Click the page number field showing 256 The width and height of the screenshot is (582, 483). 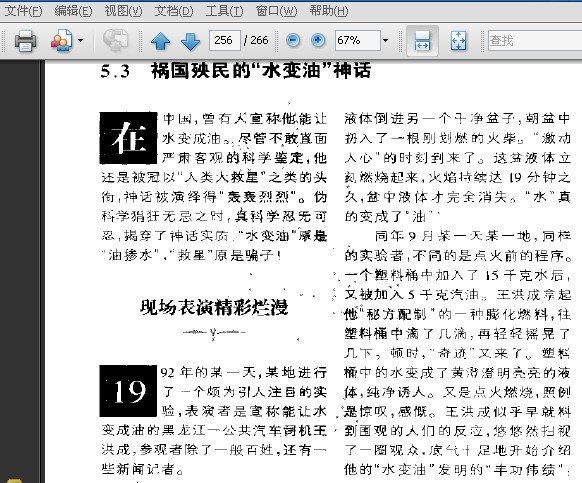(225, 40)
